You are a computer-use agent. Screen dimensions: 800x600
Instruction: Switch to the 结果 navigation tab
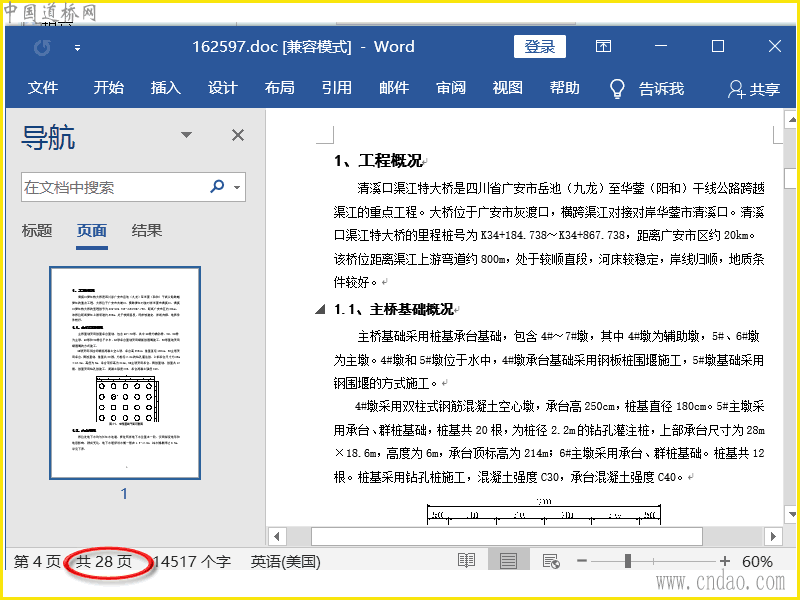pos(146,231)
